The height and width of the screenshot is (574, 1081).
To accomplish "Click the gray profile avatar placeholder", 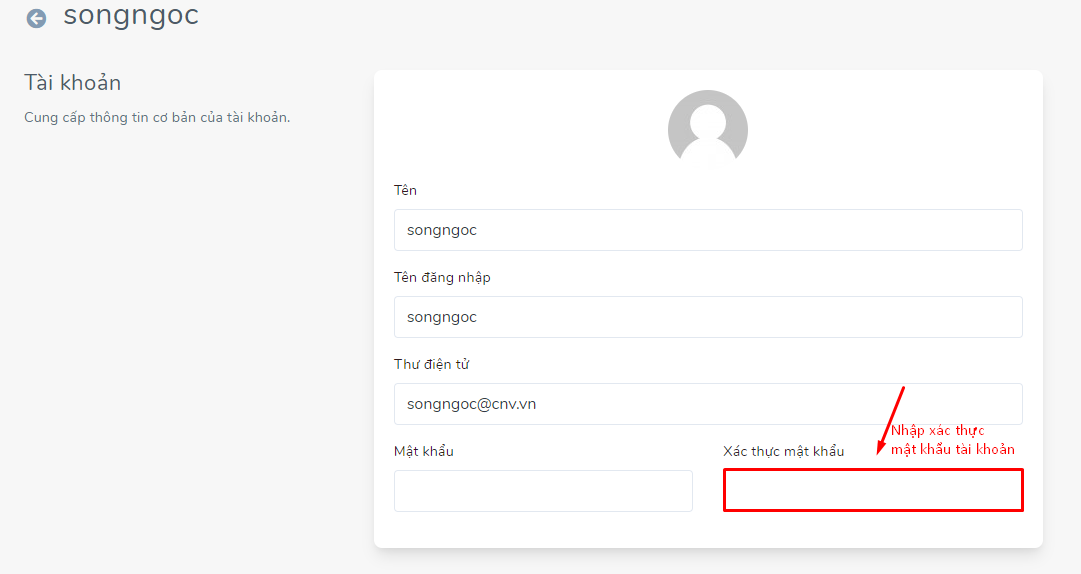I will tap(708, 129).
